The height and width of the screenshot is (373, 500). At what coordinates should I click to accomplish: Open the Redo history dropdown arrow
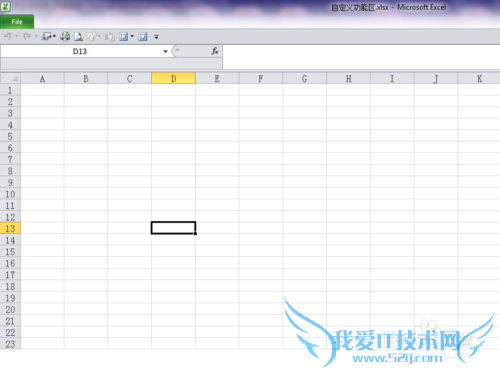[x=36, y=36]
